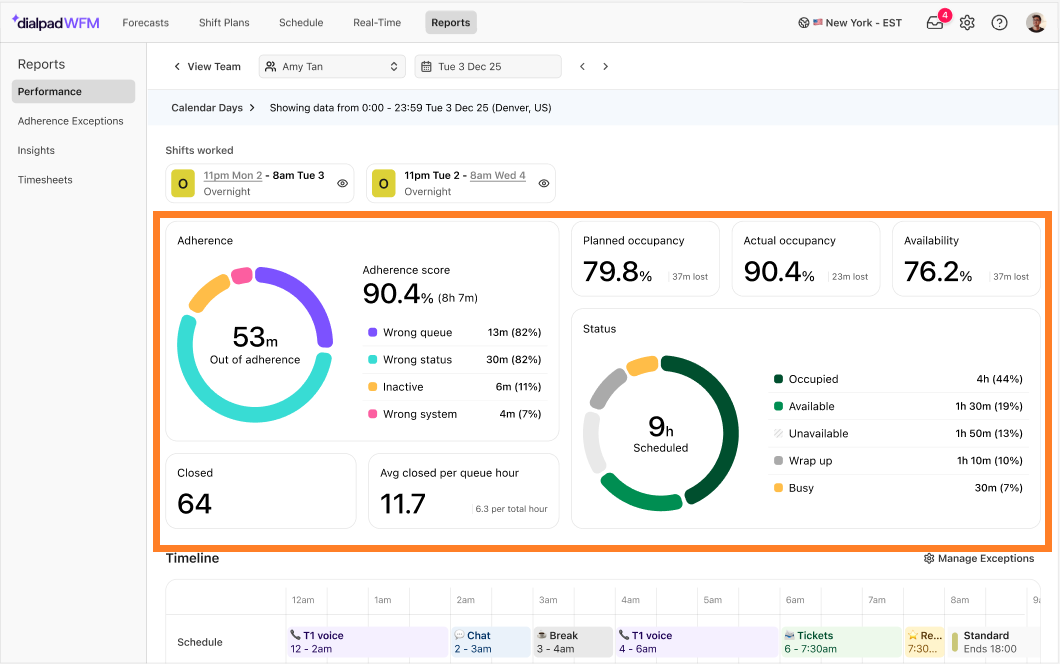Image resolution: width=1060 pixels, height=664 pixels.
Task: Open Adherence Exceptions in the sidebar
Action: [70, 121]
